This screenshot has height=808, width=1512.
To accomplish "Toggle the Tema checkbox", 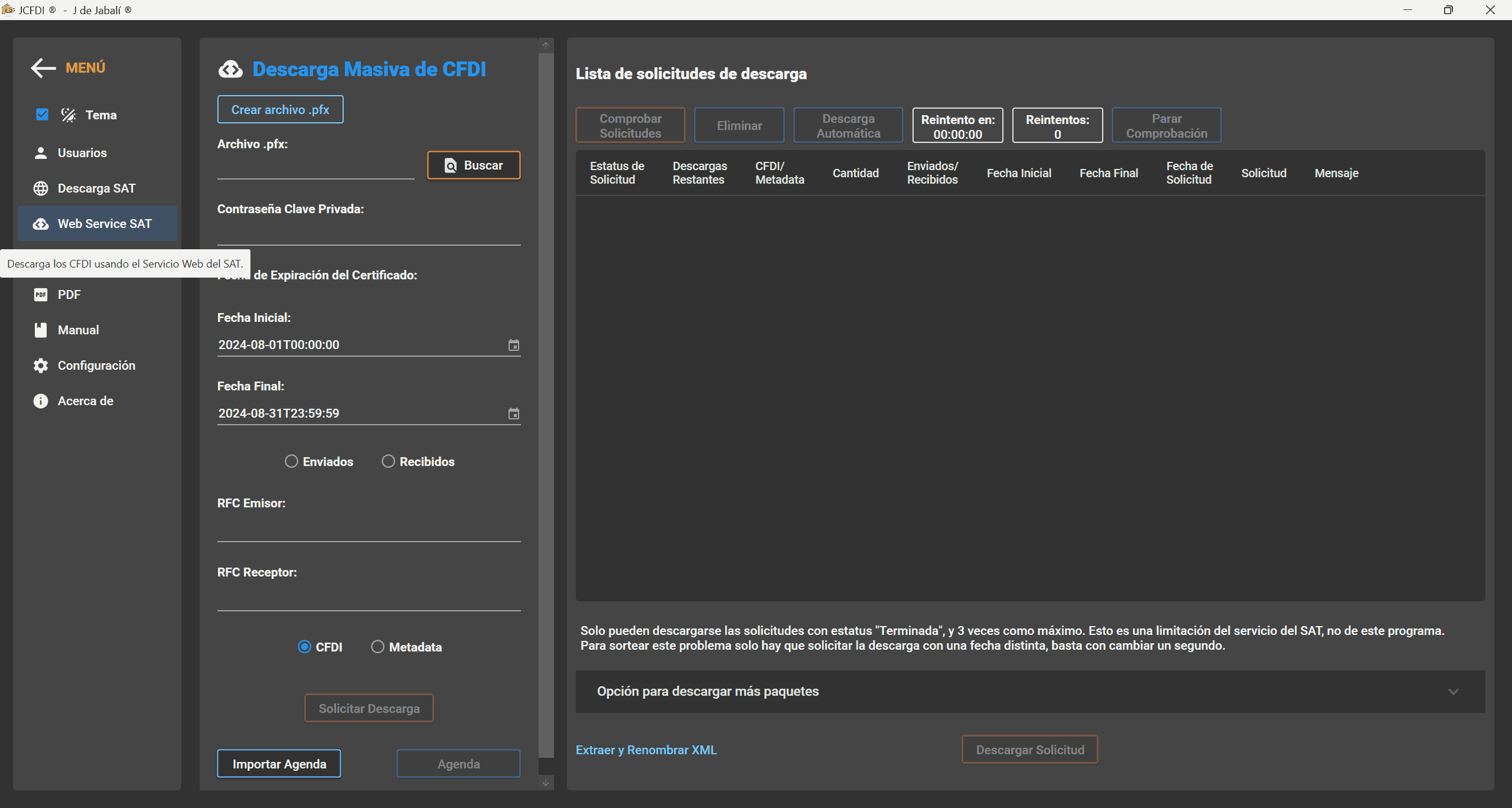I will pos(42,115).
